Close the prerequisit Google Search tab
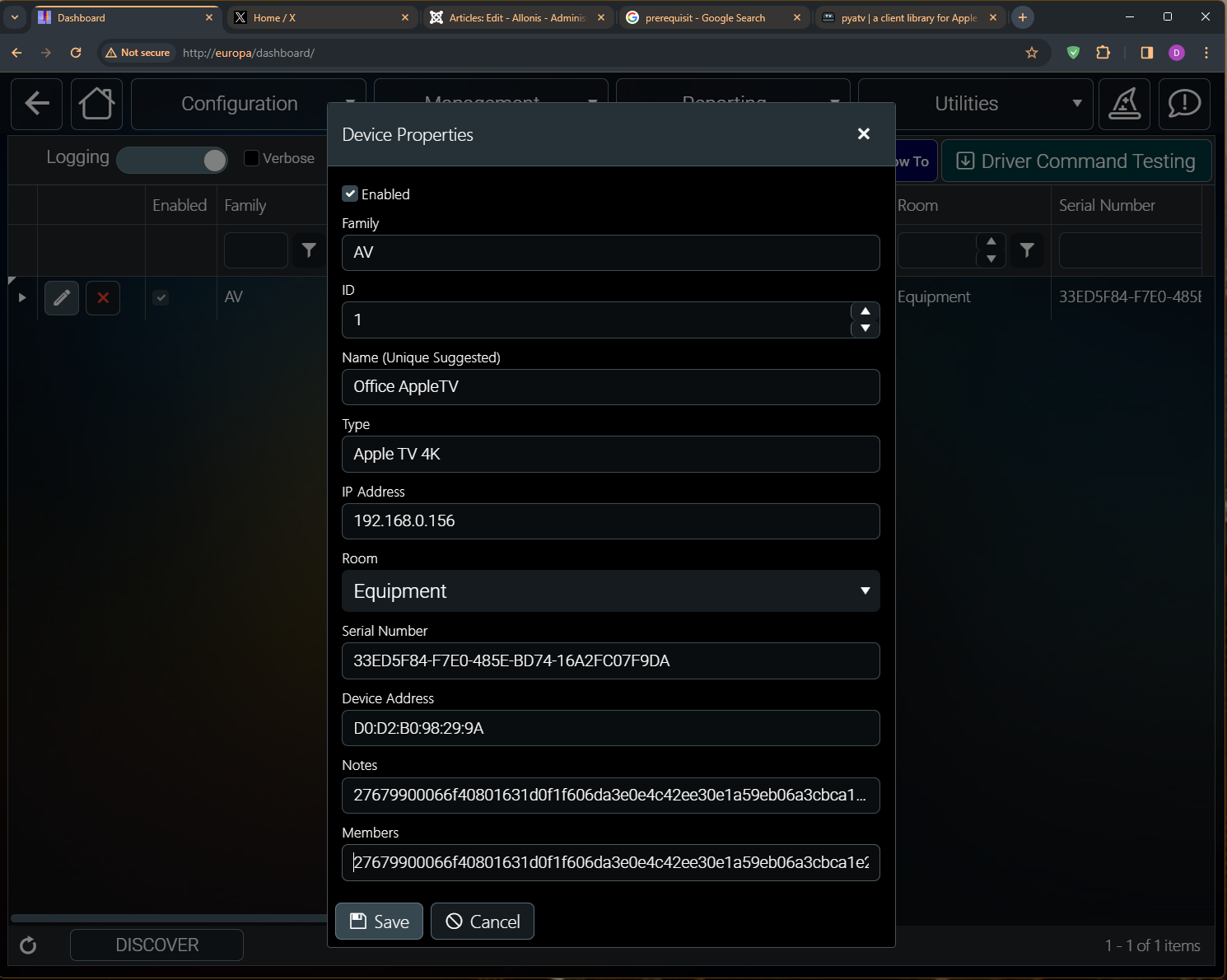The image size is (1227, 980). click(x=797, y=17)
